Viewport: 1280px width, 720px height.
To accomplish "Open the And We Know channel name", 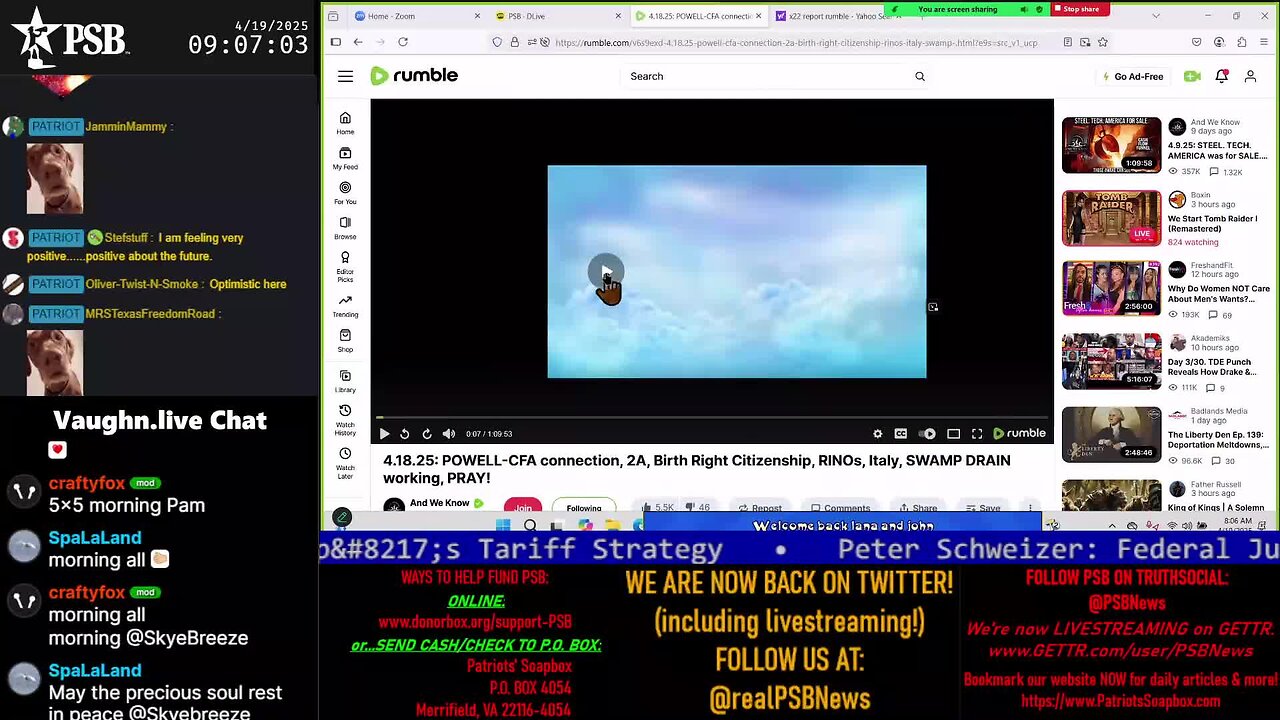I will point(439,503).
